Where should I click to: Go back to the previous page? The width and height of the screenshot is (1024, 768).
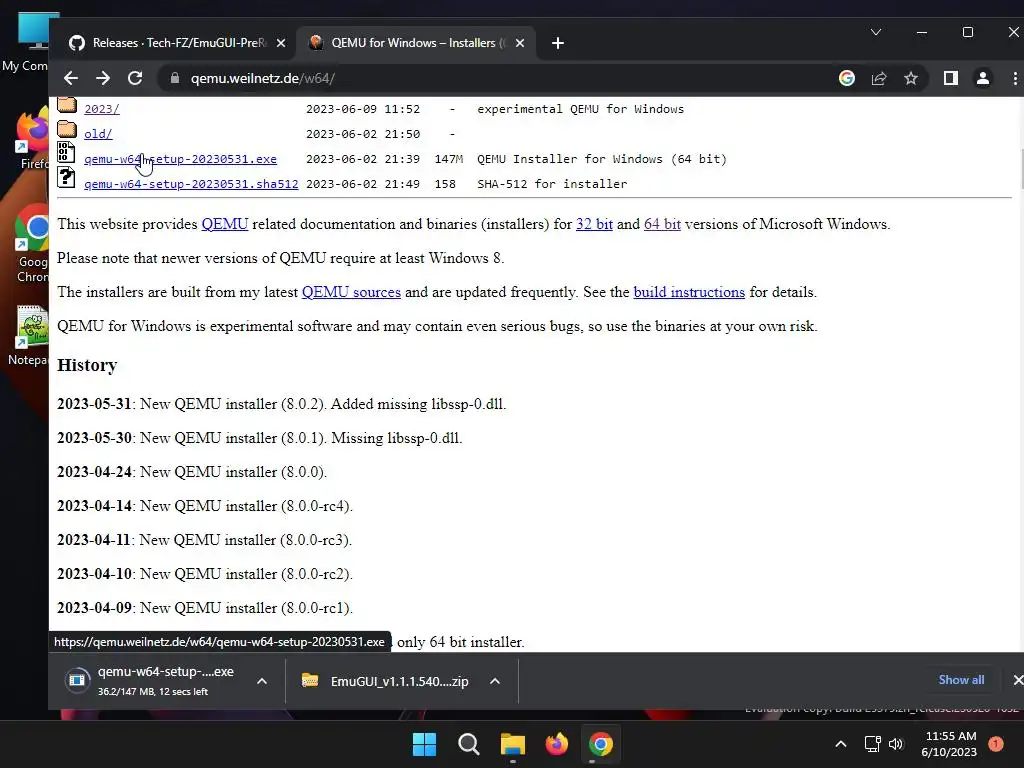tap(71, 78)
